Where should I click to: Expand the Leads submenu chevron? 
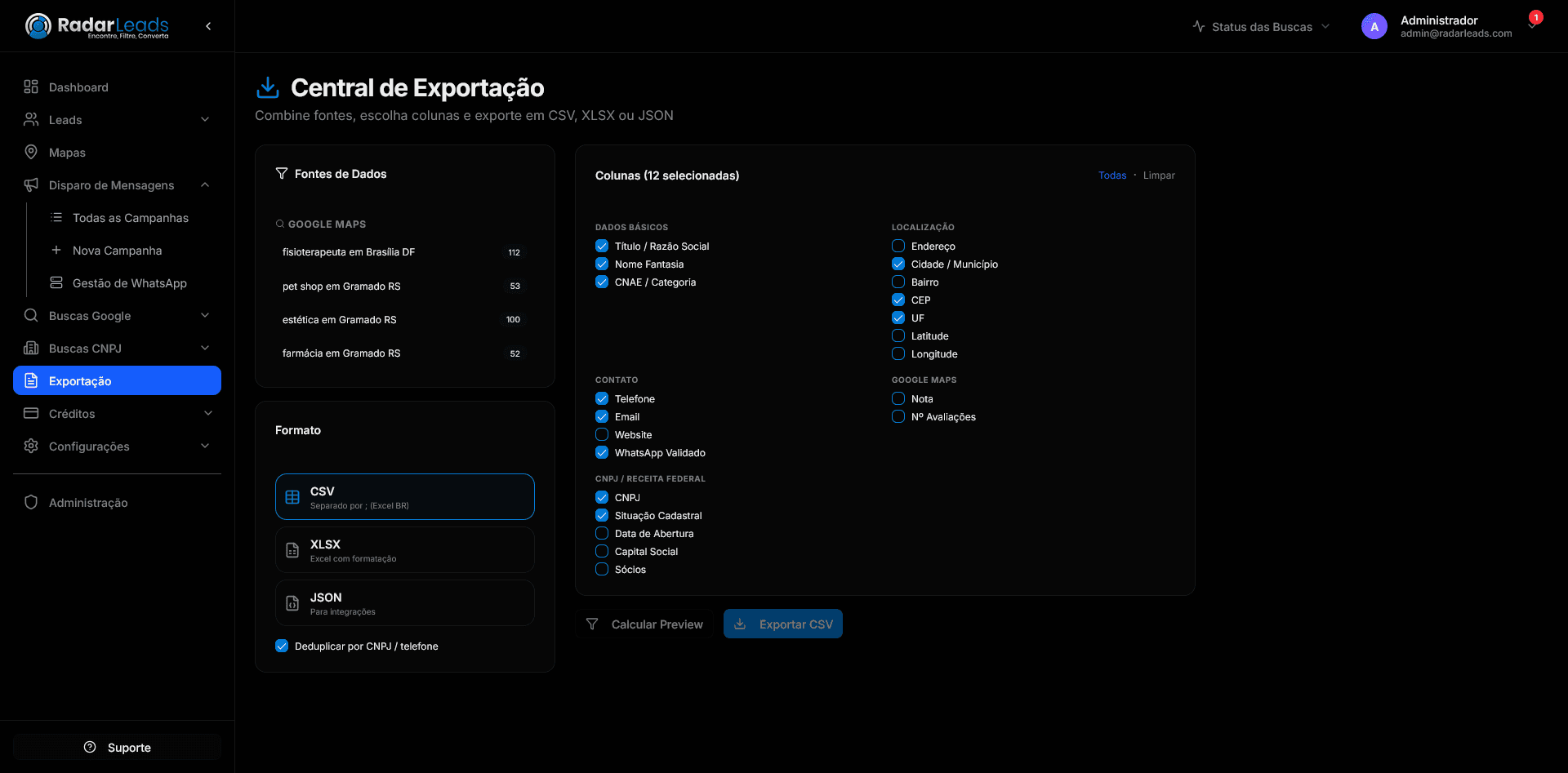click(205, 119)
